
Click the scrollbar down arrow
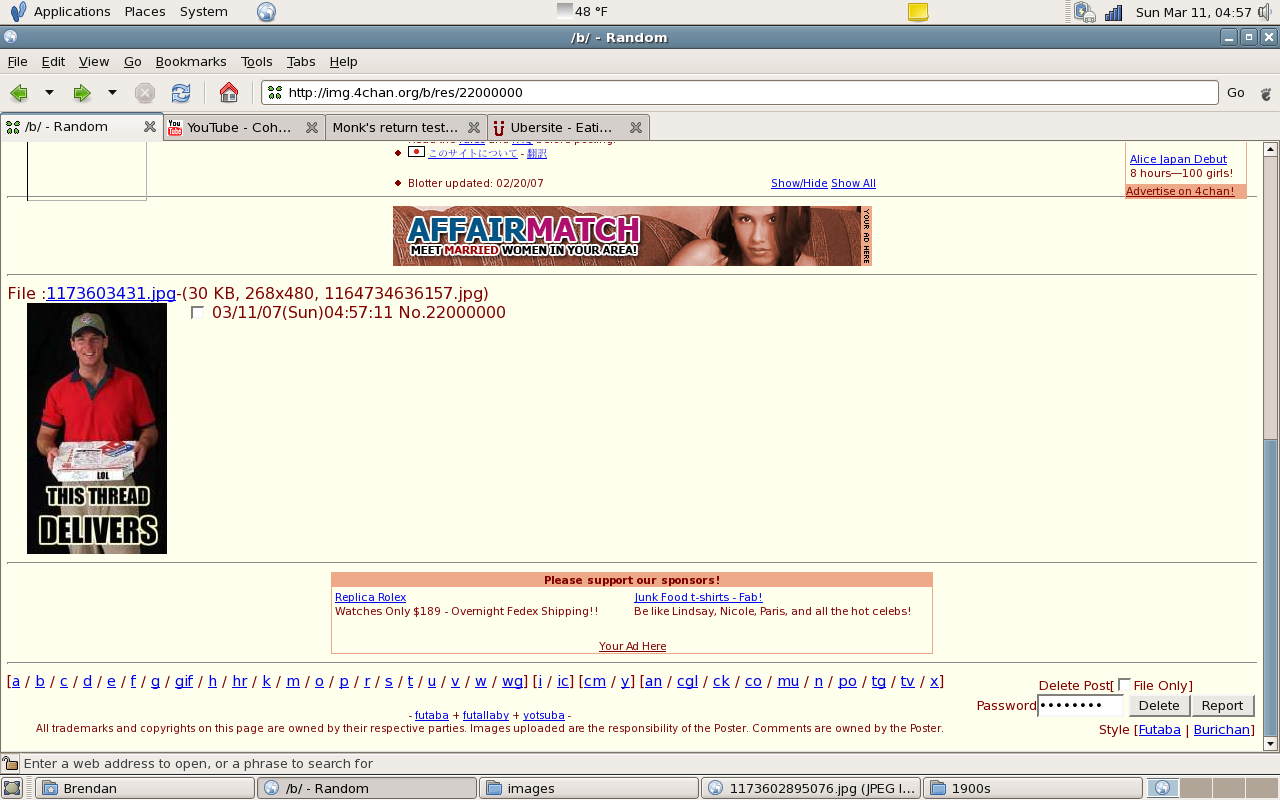coord(1271,744)
